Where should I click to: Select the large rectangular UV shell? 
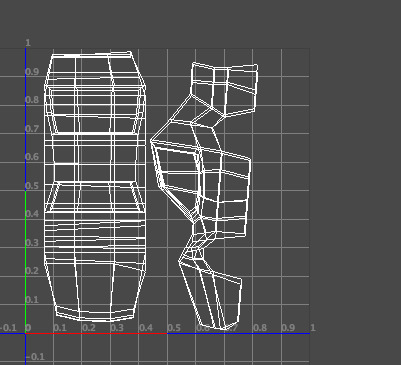click(x=95, y=187)
